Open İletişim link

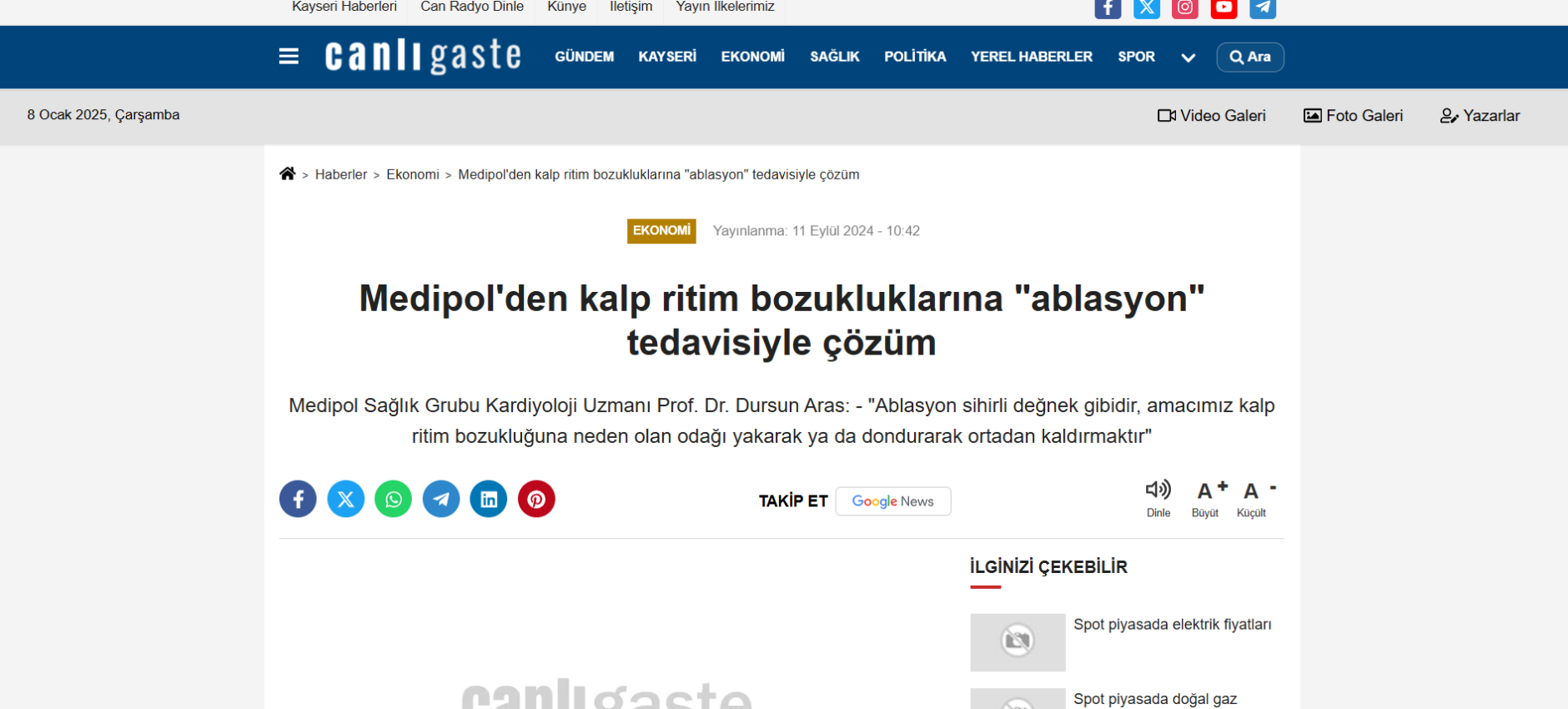pyautogui.click(x=631, y=7)
